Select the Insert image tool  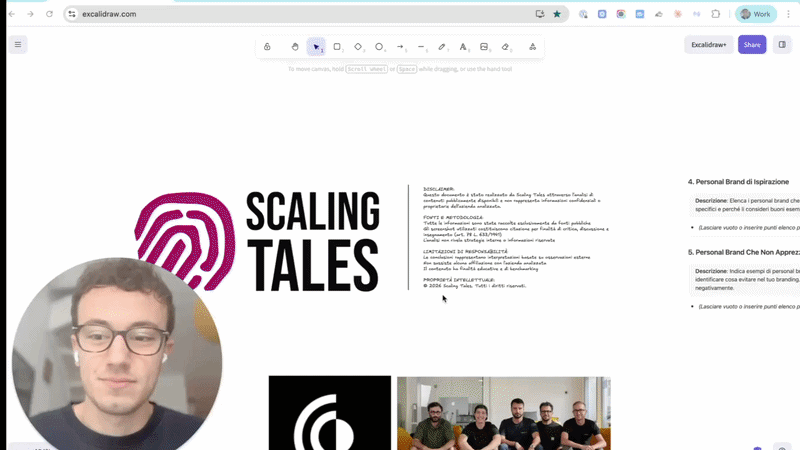484,46
